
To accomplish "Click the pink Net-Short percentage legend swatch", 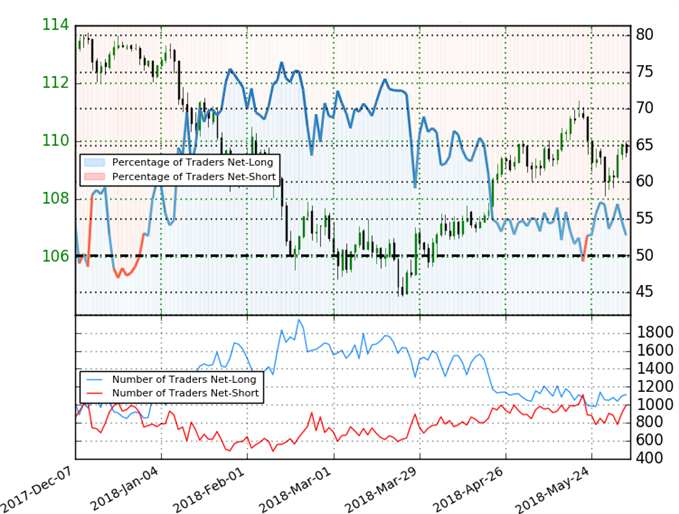I will coord(94,176).
